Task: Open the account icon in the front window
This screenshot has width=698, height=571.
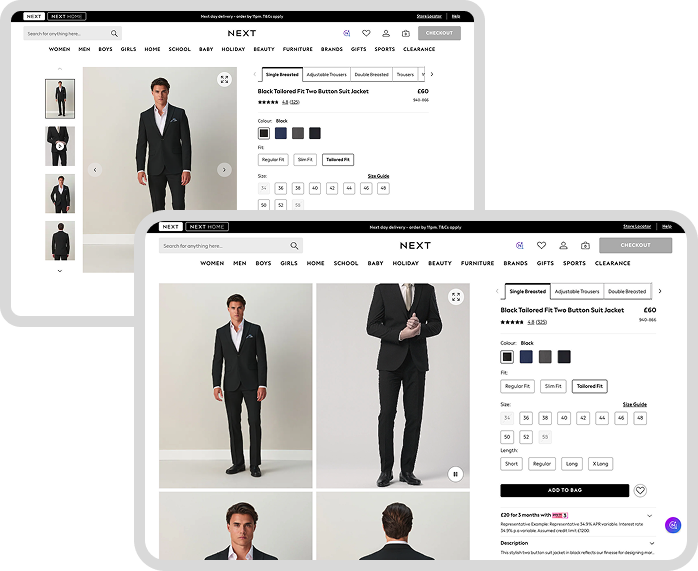Action: (x=563, y=245)
